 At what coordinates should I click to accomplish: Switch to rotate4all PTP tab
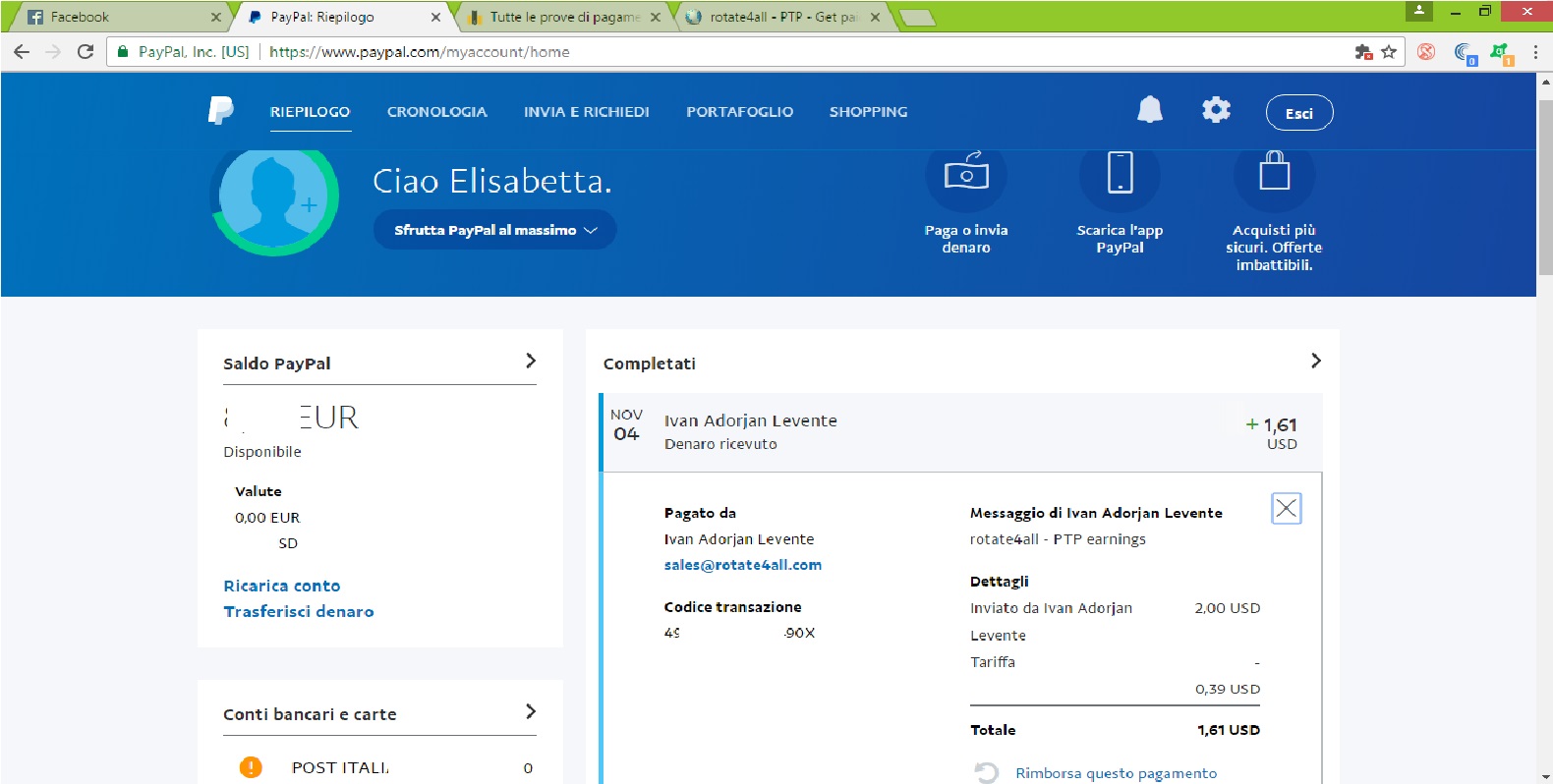point(781,17)
